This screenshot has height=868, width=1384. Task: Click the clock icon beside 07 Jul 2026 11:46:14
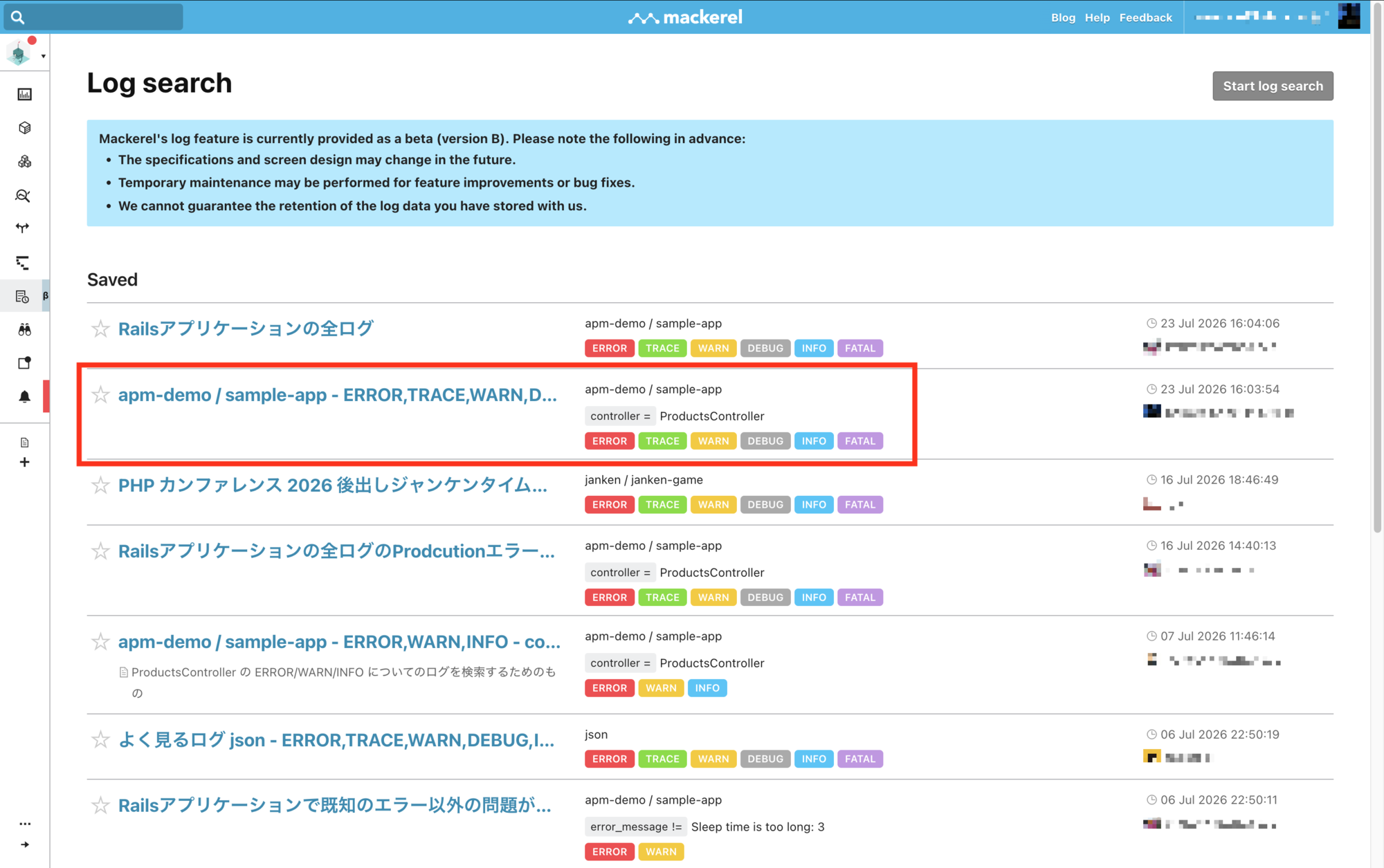coord(1151,636)
